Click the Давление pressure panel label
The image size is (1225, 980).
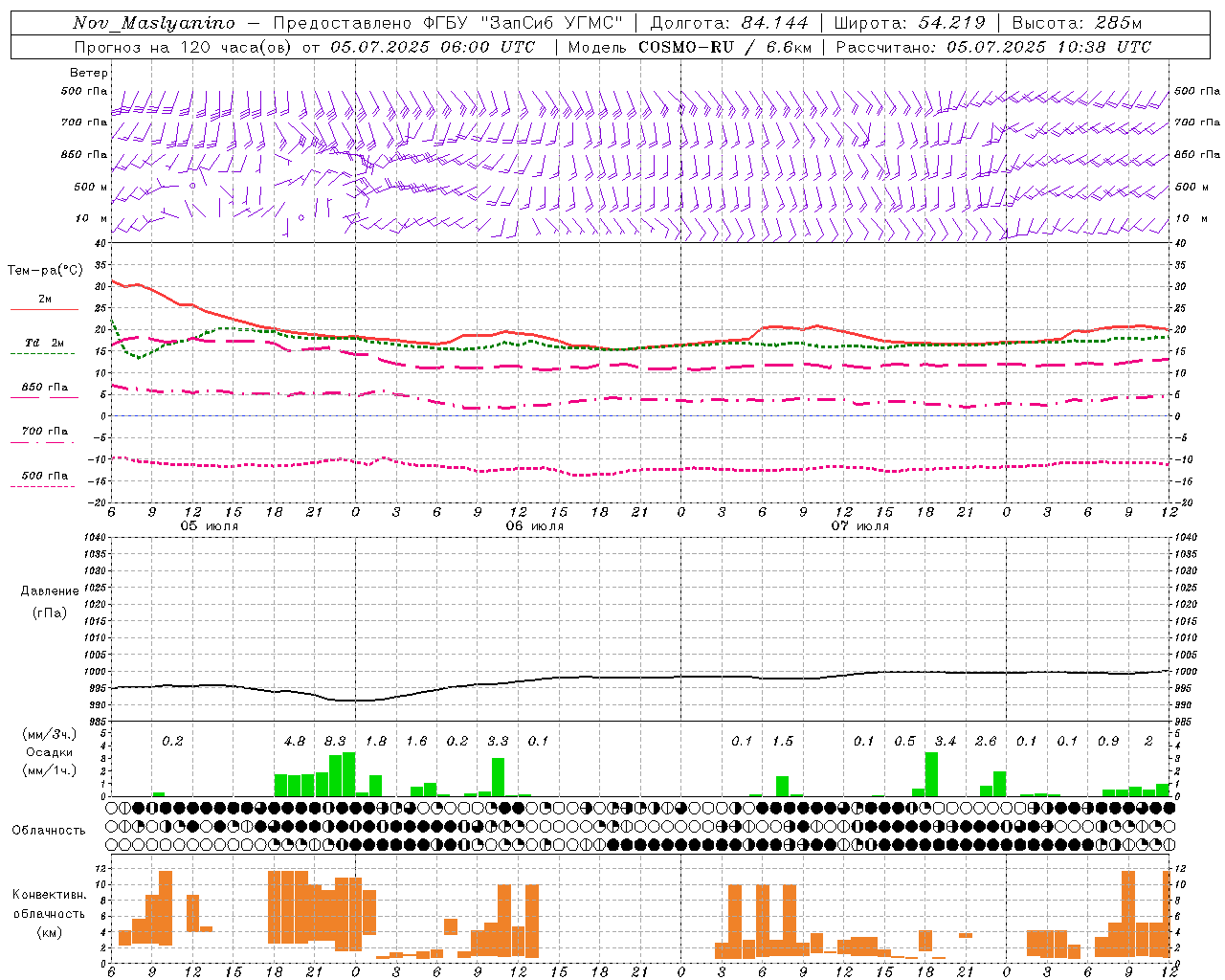coord(50,591)
